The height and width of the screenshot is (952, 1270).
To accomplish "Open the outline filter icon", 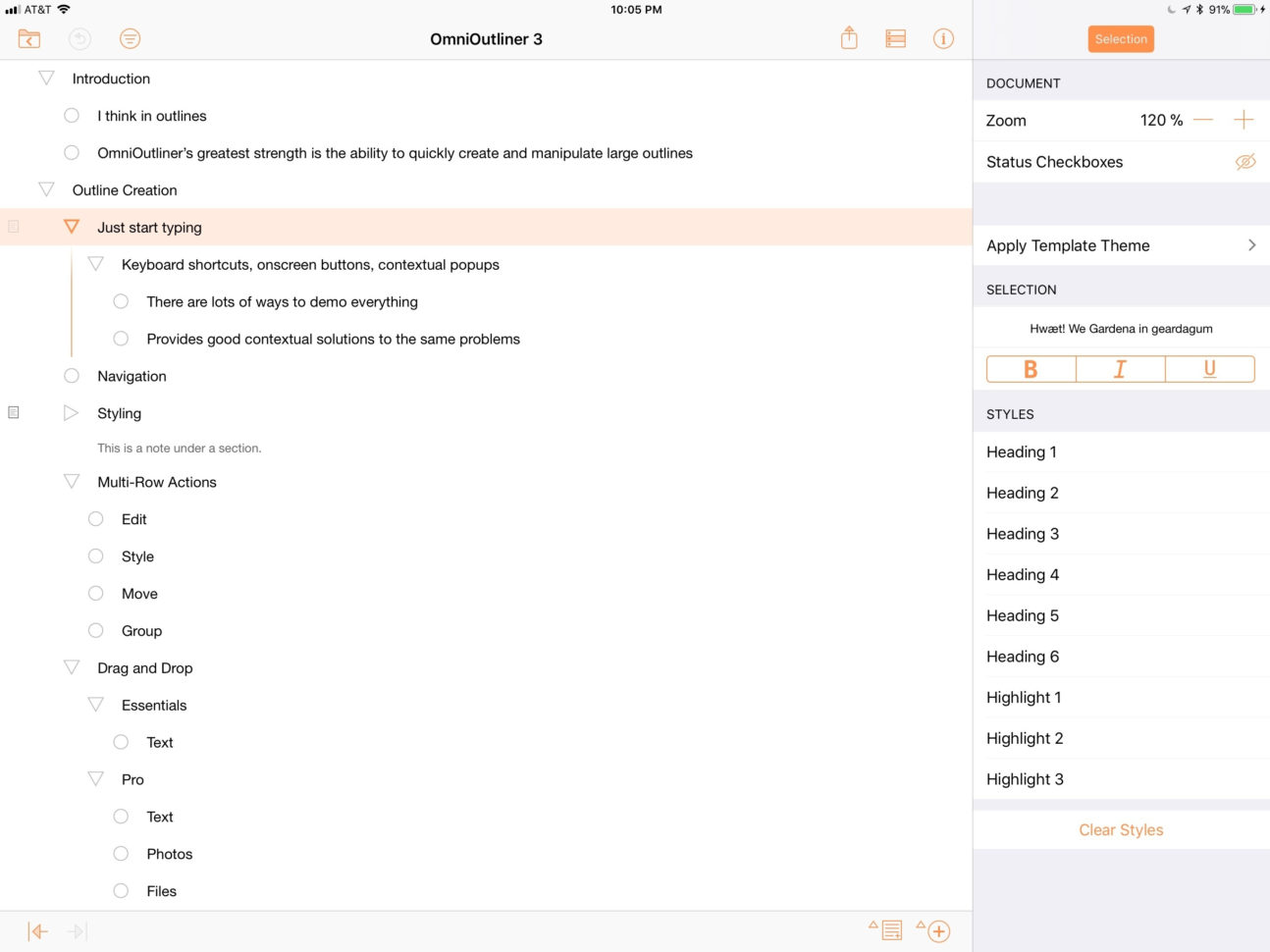I will point(129,38).
